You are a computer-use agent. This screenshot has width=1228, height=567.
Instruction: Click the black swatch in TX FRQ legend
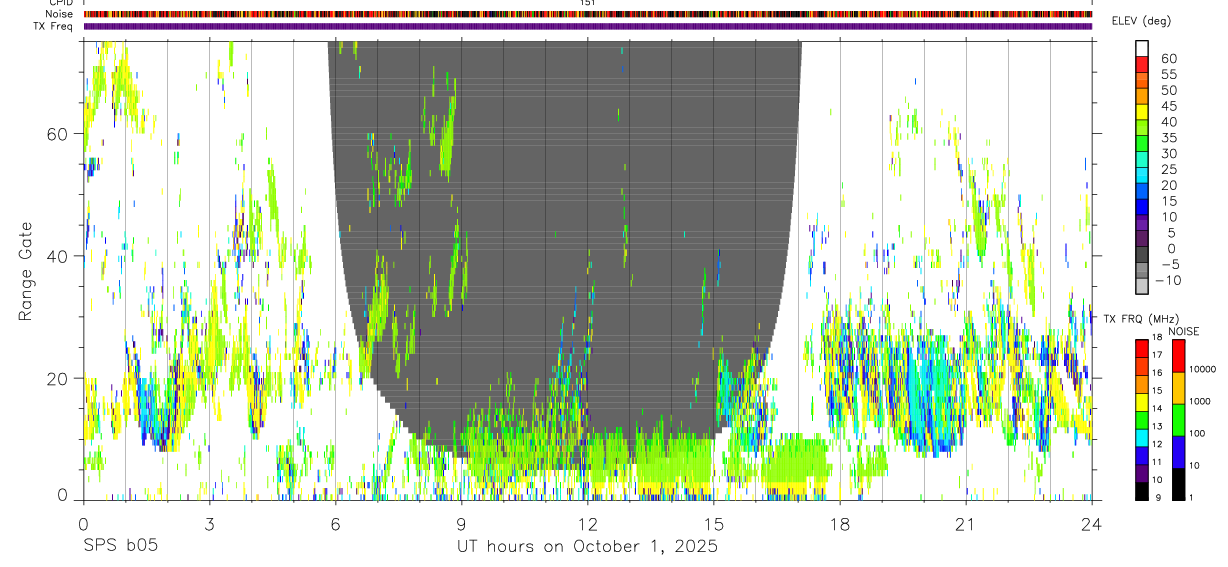coord(1142,491)
